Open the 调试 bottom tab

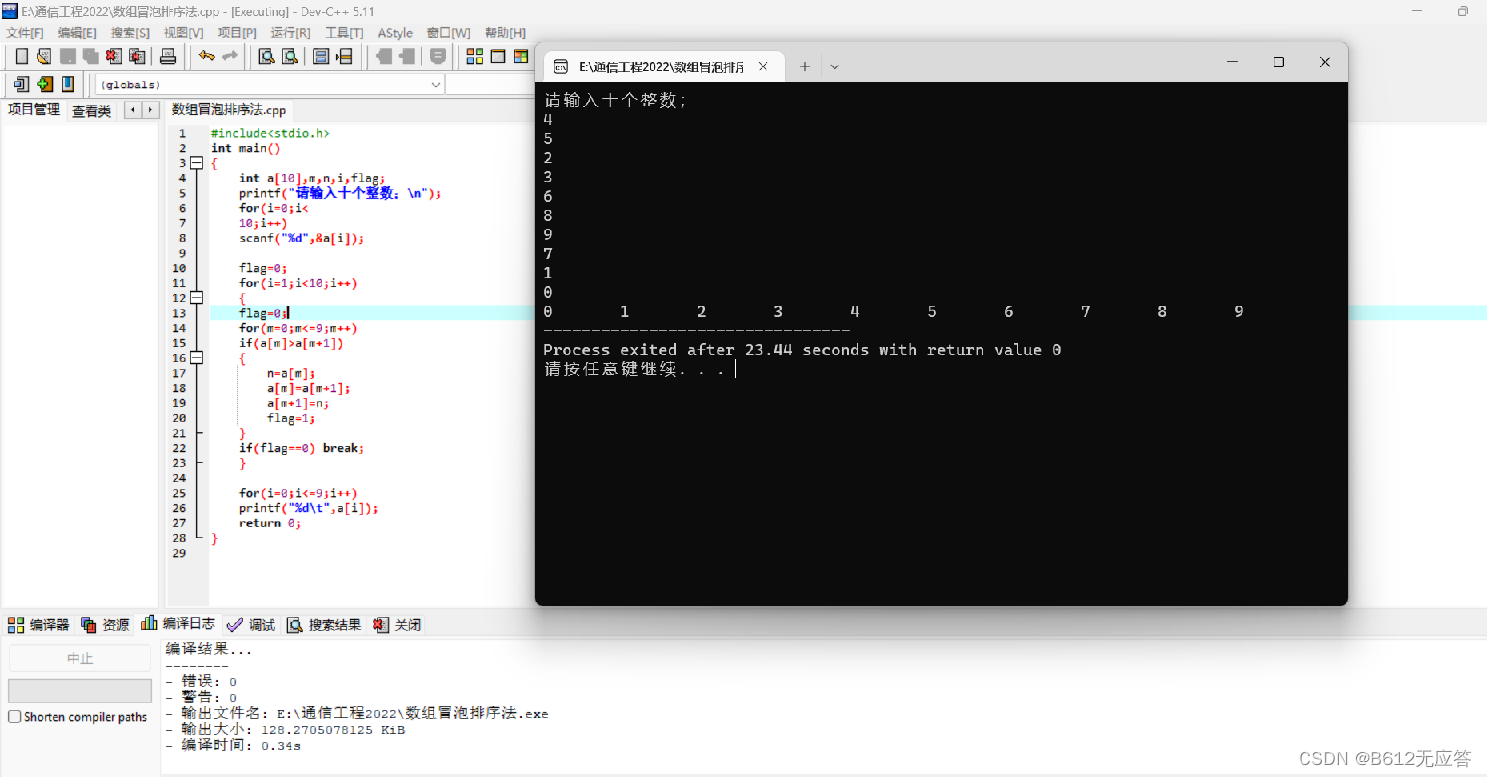251,625
